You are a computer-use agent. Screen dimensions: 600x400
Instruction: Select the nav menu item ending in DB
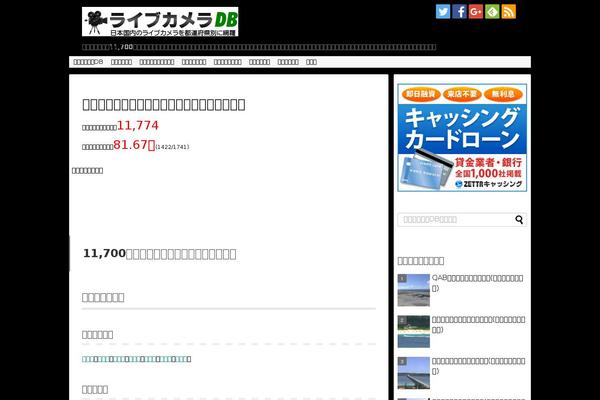88,62
